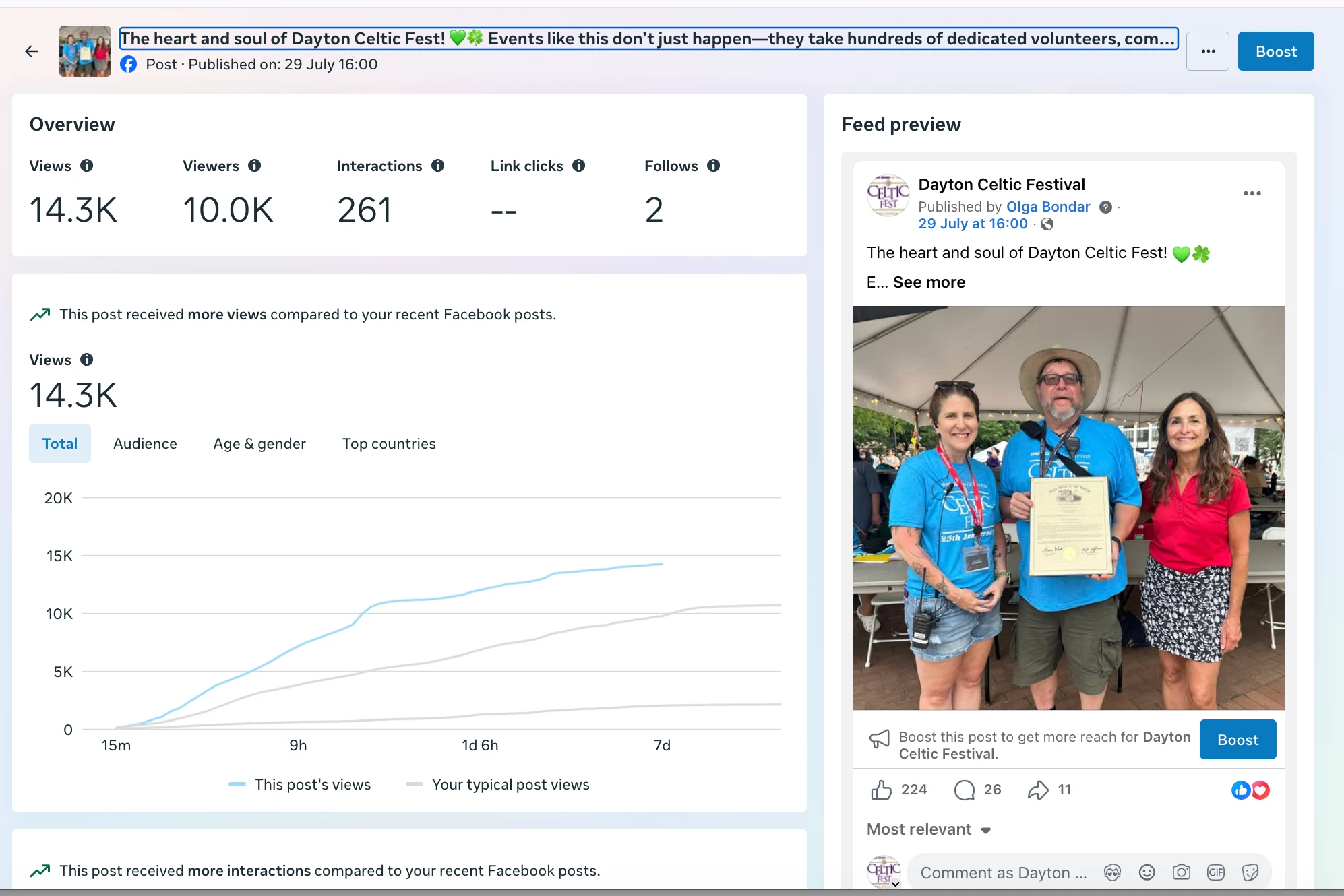The height and width of the screenshot is (896, 1344).
Task: Attach a photo using the camera icon
Action: tap(1181, 872)
